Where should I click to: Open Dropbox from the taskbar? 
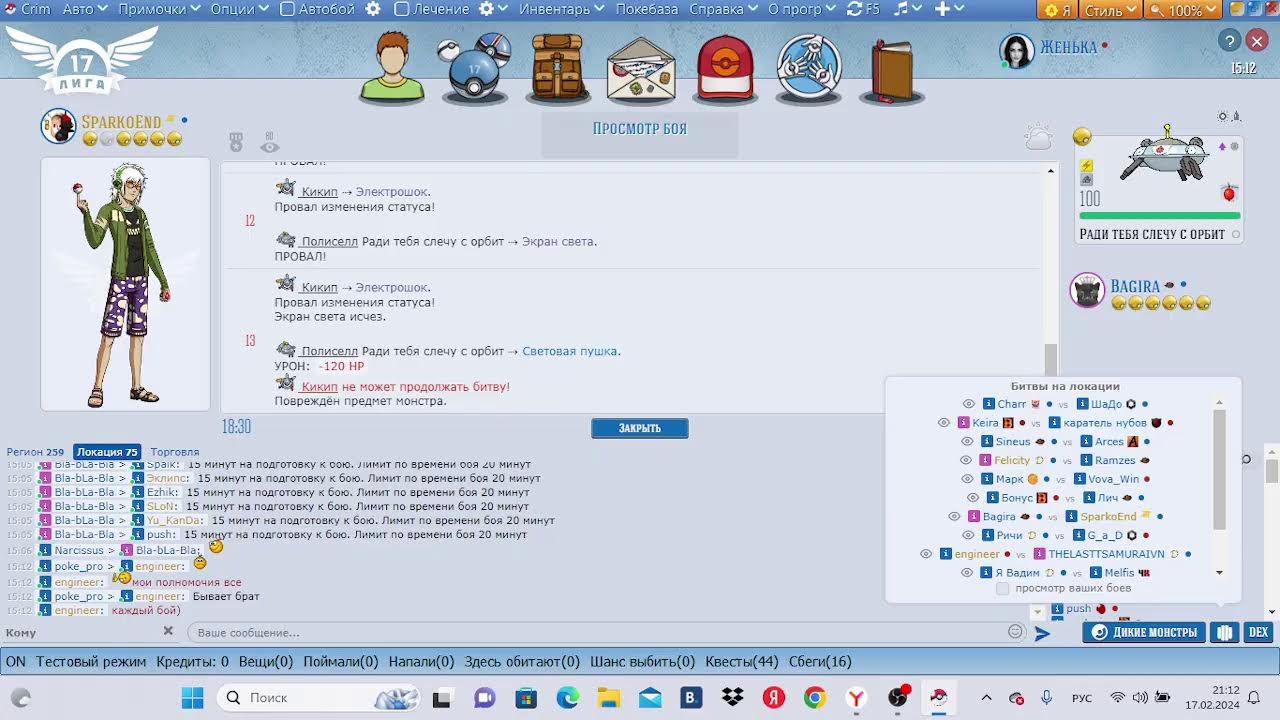tap(732, 697)
